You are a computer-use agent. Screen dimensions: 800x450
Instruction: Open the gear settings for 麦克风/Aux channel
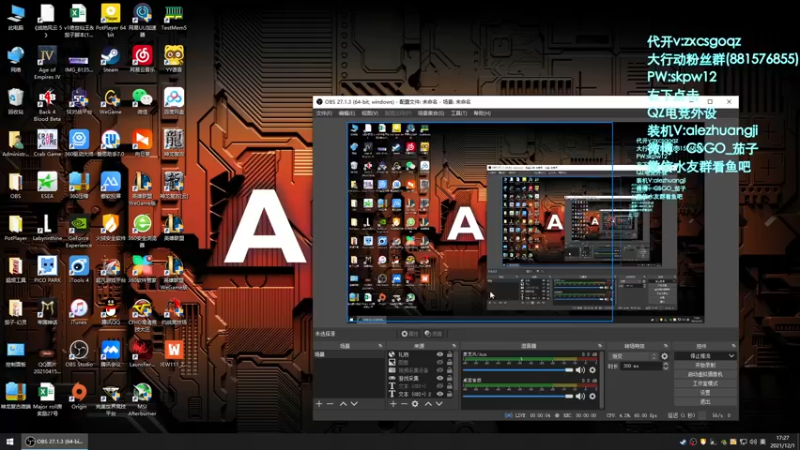pyautogui.click(x=592, y=370)
